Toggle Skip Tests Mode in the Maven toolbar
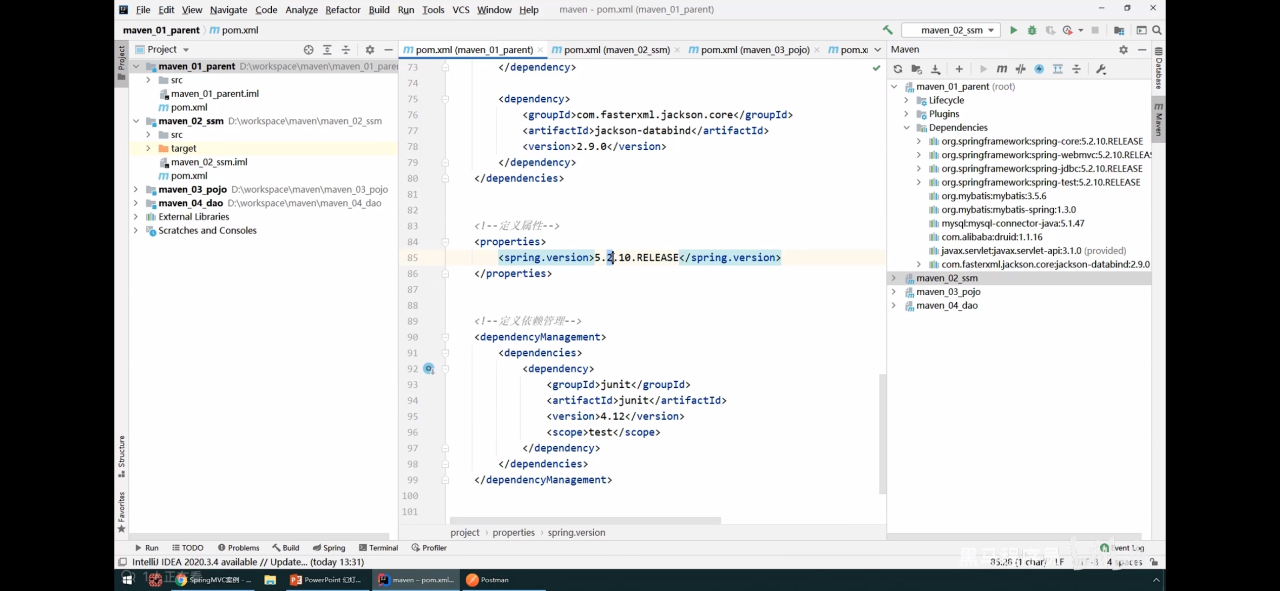 tap(1020, 69)
